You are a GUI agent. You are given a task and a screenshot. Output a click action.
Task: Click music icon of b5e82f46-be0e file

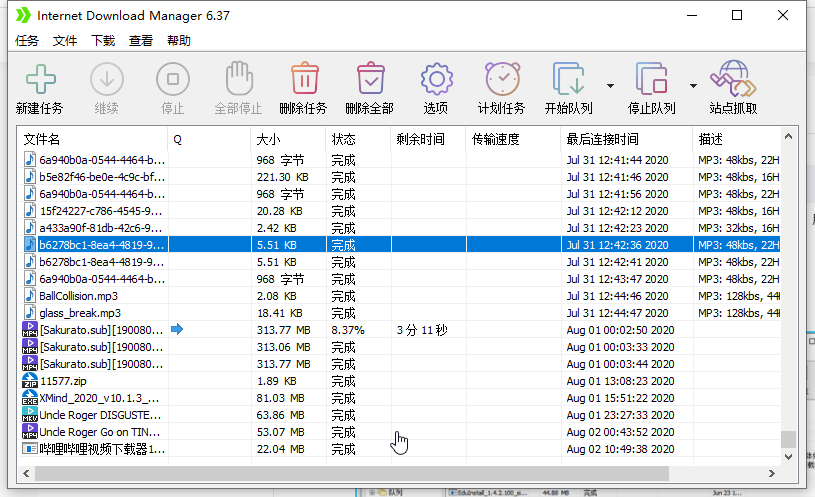[x=30, y=177]
